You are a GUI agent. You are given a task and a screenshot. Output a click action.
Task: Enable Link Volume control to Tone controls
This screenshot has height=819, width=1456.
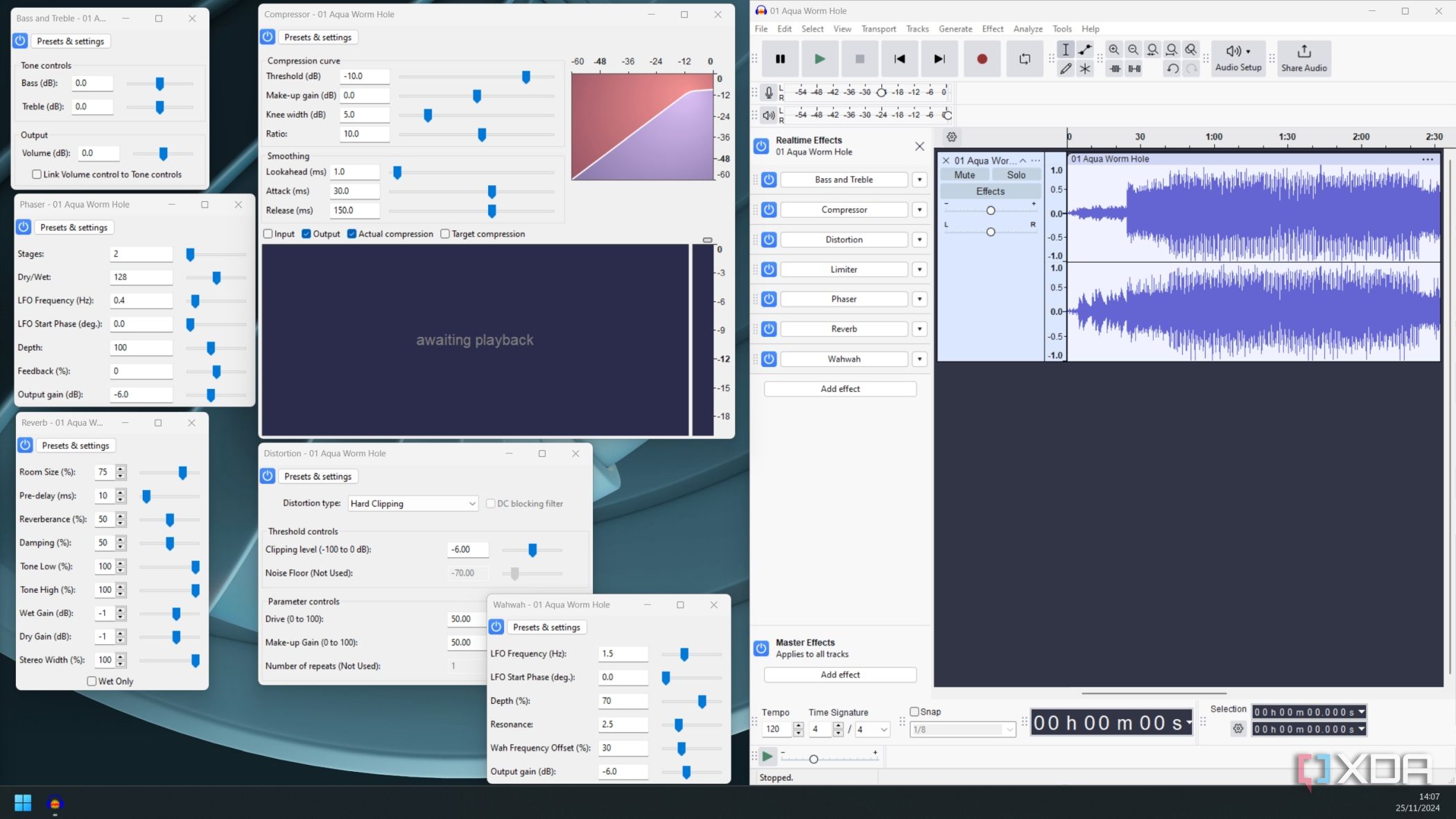pos(37,175)
